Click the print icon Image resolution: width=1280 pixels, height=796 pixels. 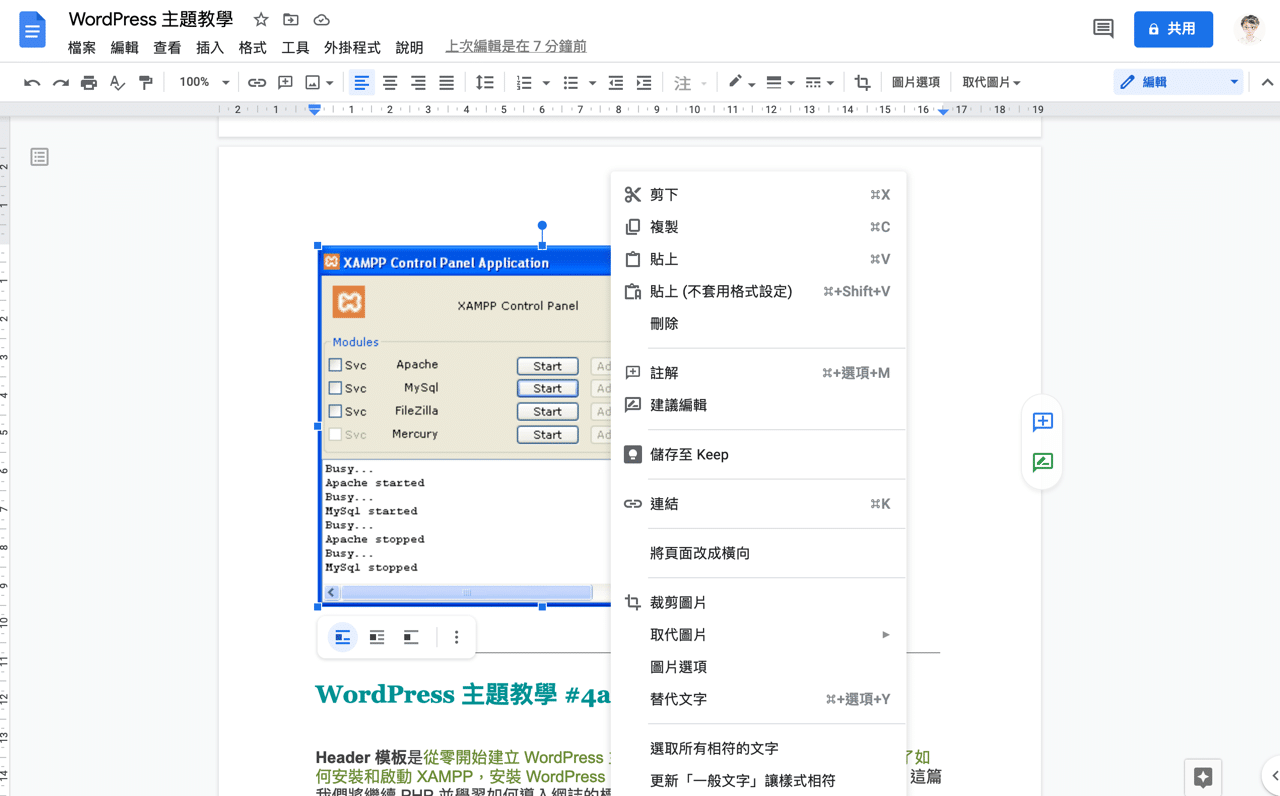pos(89,83)
